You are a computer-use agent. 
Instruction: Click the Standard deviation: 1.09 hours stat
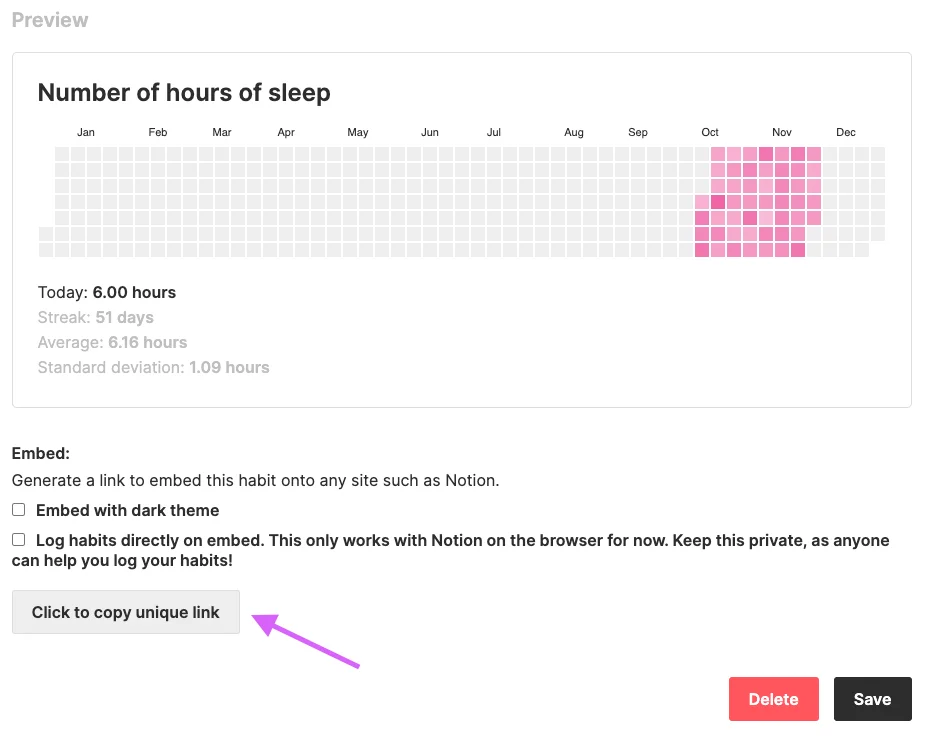click(x=154, y=367)
